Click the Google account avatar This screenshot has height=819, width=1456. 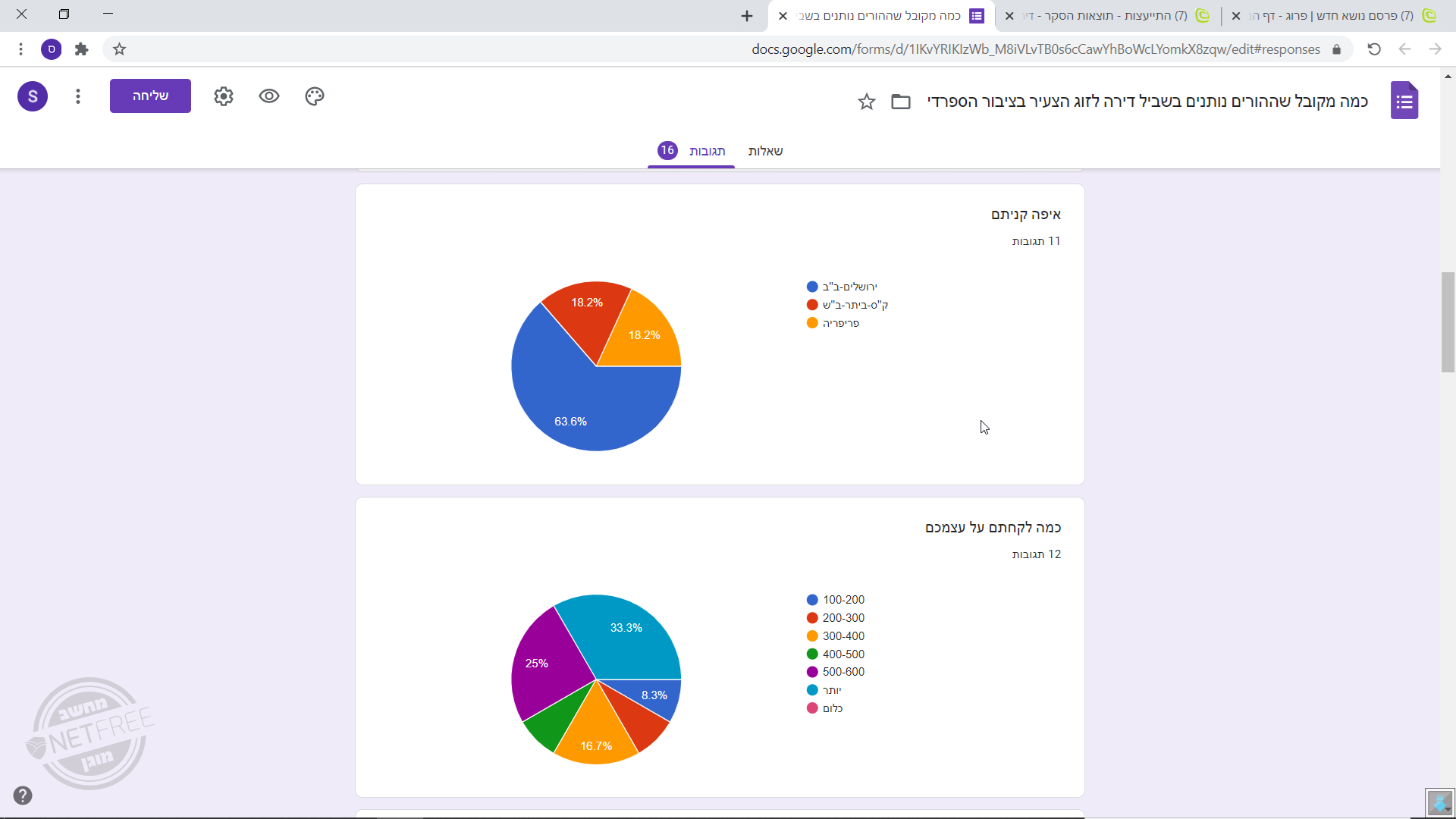[x=33, y=96]
